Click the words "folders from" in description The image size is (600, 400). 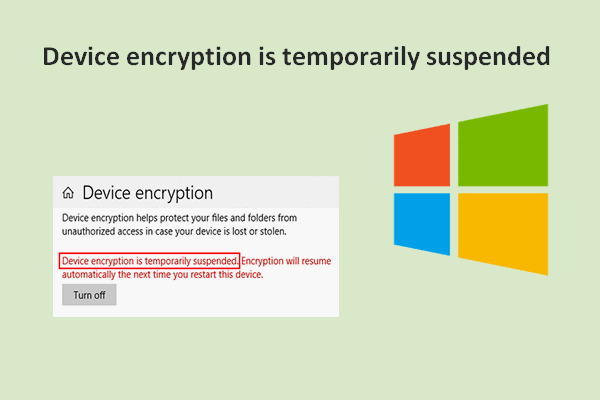pyautogui.click(x=272, y=218)
